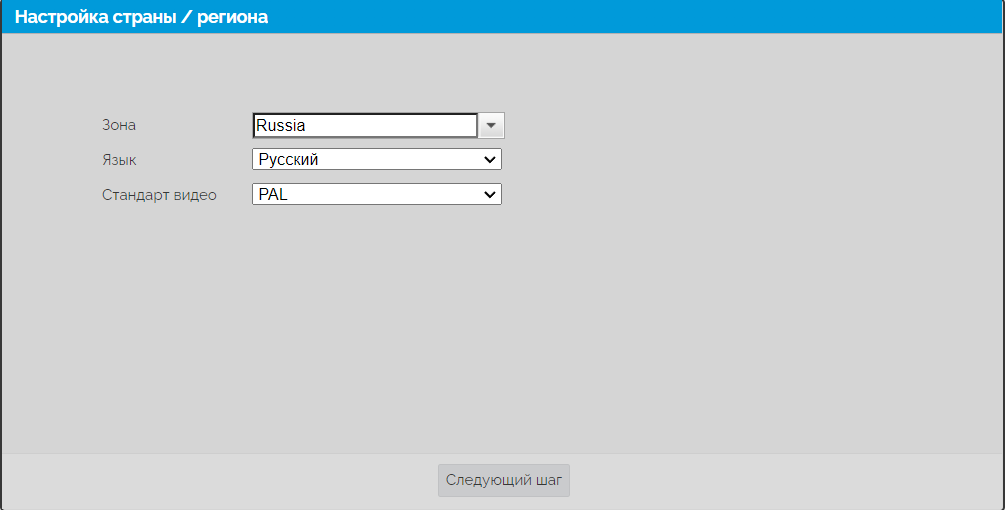Click the Русский value in the language selector
Image resolution: width=1006 pixels, height=510 pixels.
[288, 160]
